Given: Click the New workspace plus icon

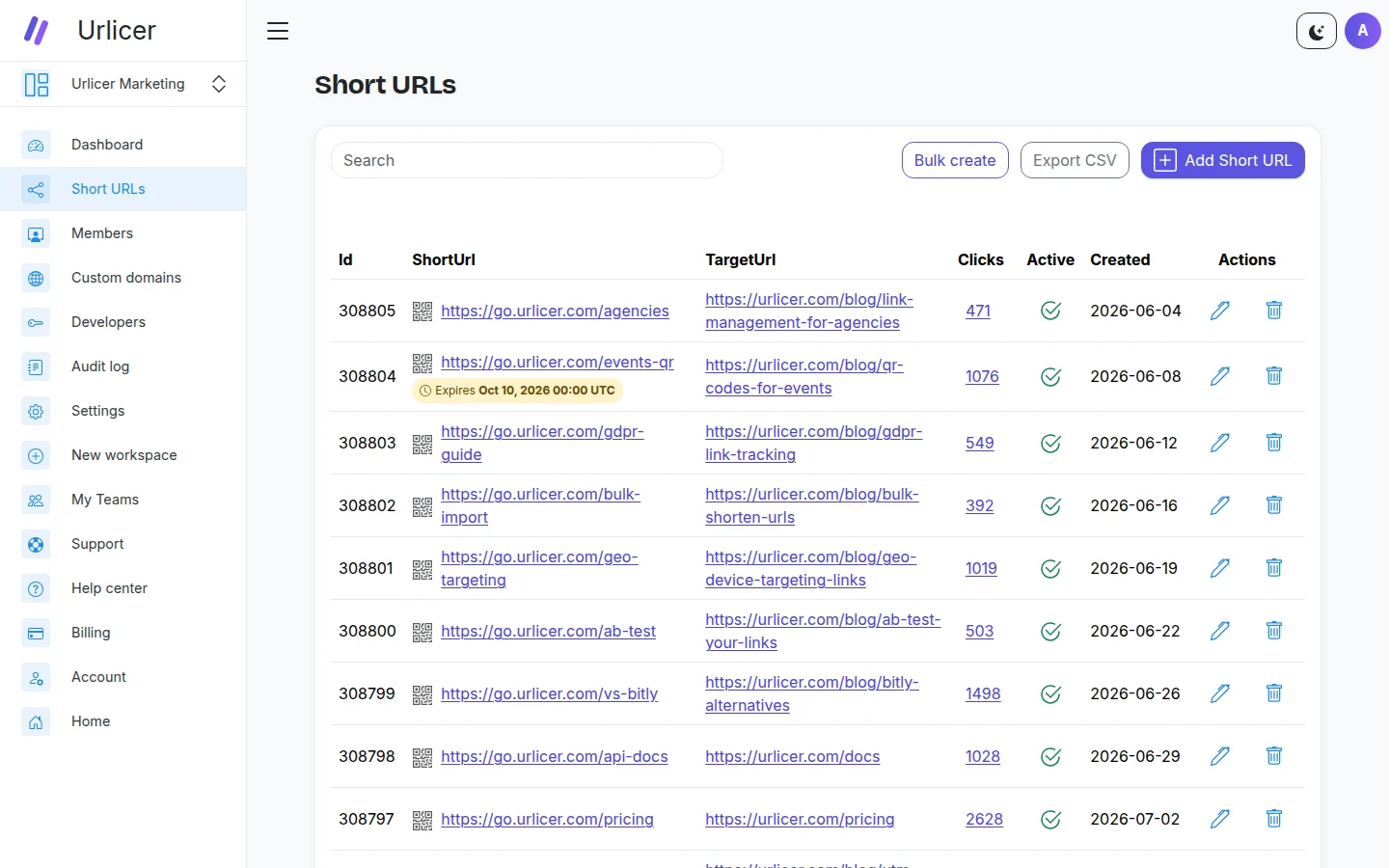Looking at the screenshot, I should pos(36,455).
